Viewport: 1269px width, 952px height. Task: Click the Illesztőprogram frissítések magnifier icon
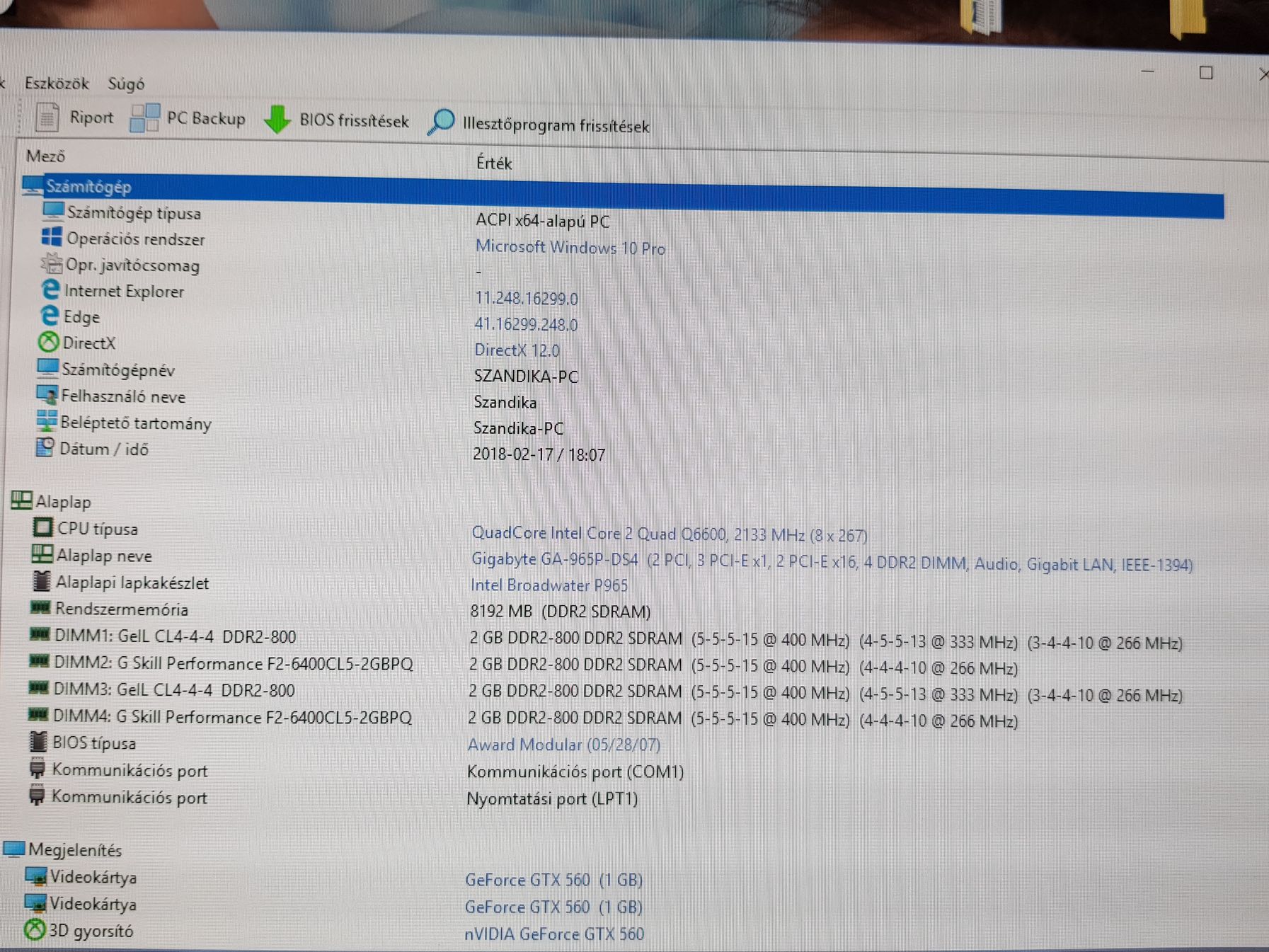pyautogui.click(x=441, y=122)
